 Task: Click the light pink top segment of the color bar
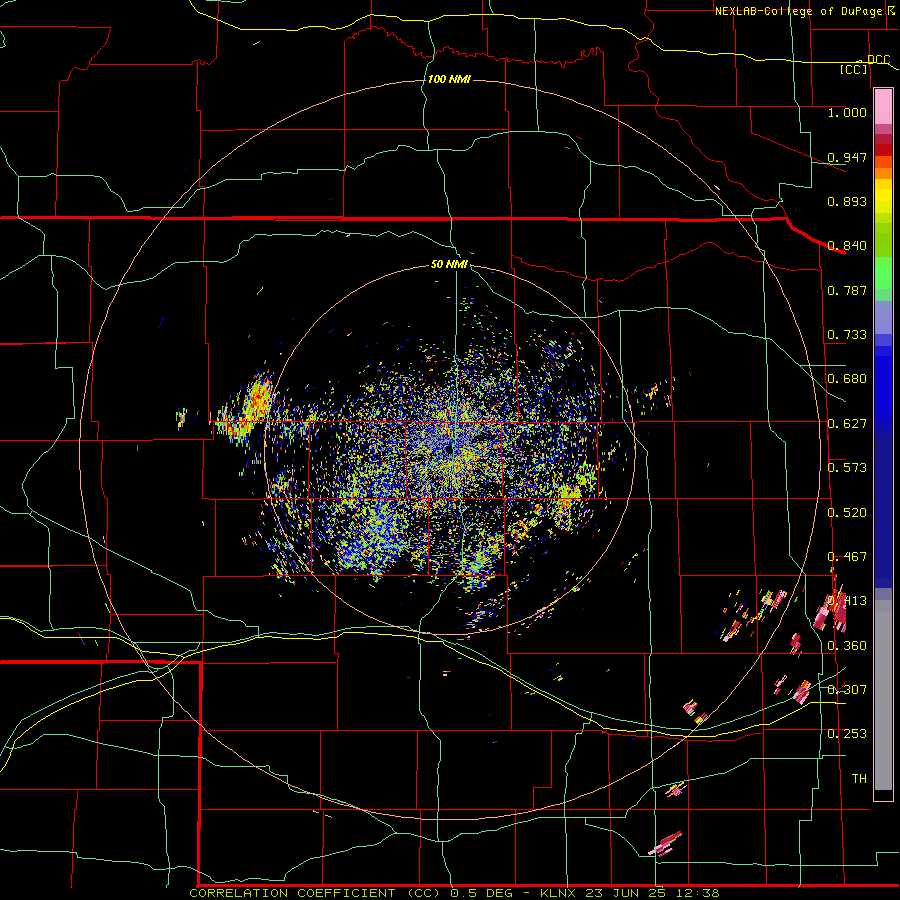(883, 107)
